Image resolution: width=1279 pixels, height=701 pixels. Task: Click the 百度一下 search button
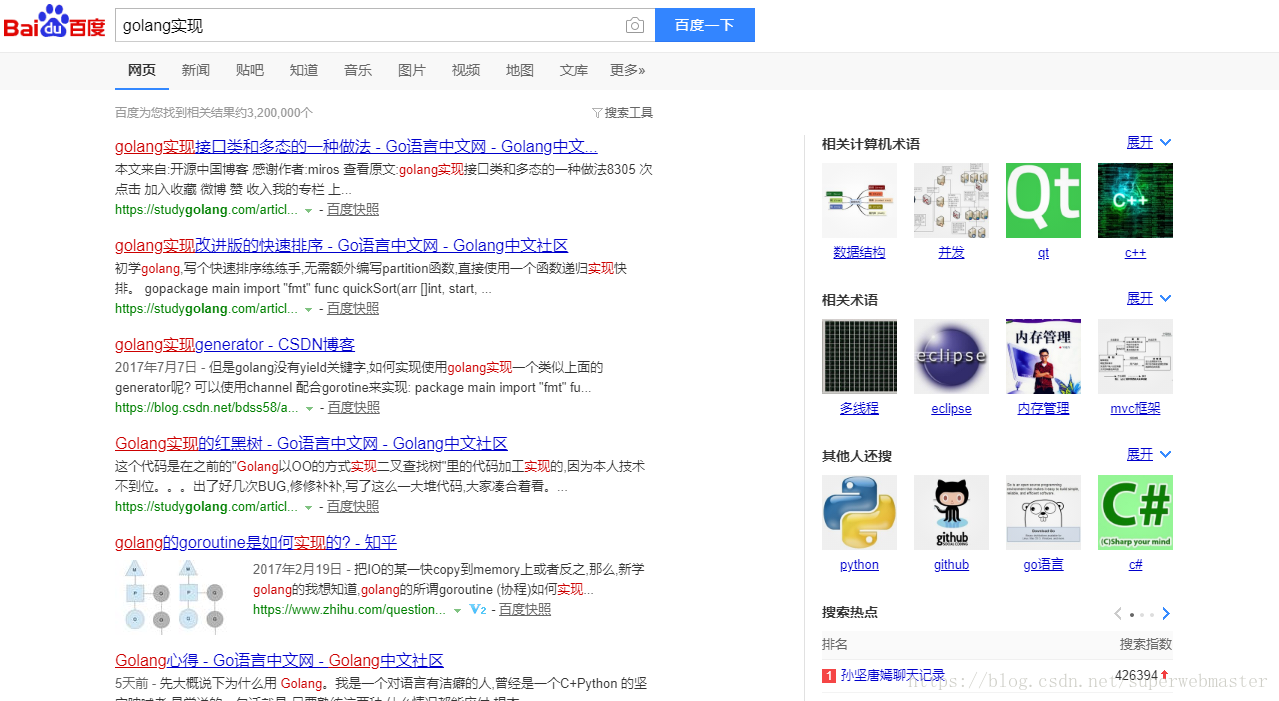(x=705, y=25)
